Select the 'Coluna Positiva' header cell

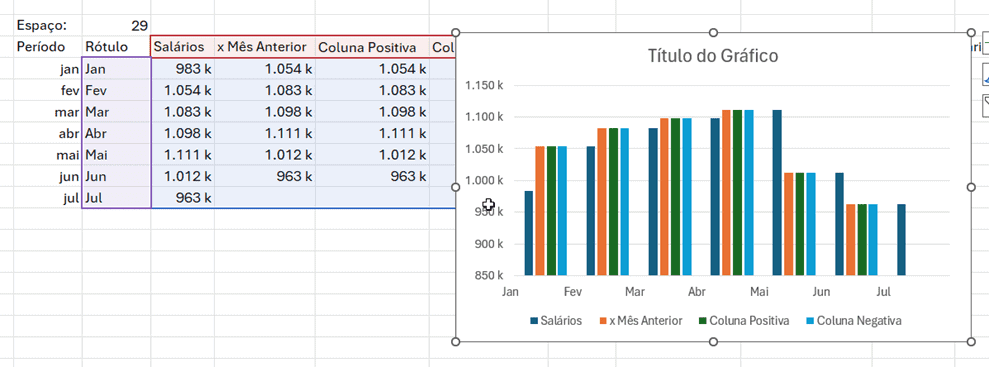(373, 47)
